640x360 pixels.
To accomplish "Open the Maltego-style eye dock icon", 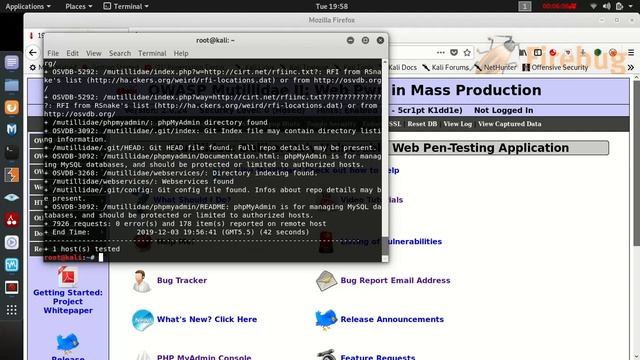I will coord(11,198).
